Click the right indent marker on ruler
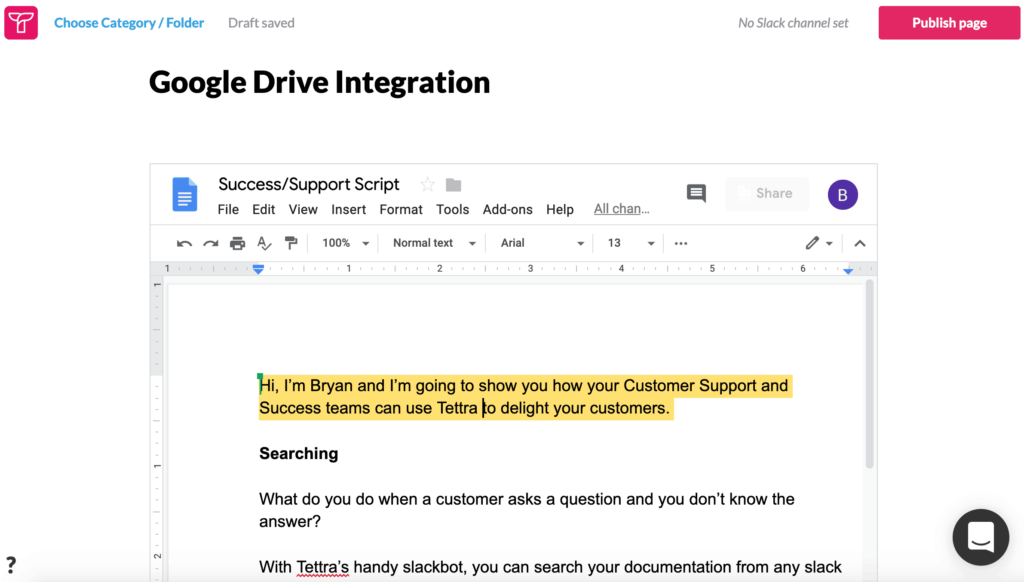Viewport: 1024px width, 582px height. tap(848, 270)
